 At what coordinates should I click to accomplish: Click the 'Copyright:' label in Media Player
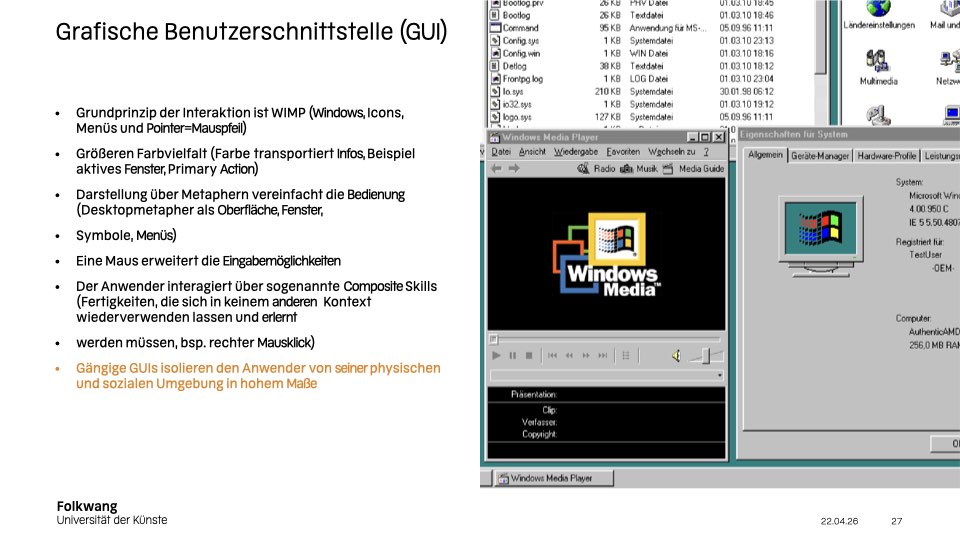click(539, 434)
